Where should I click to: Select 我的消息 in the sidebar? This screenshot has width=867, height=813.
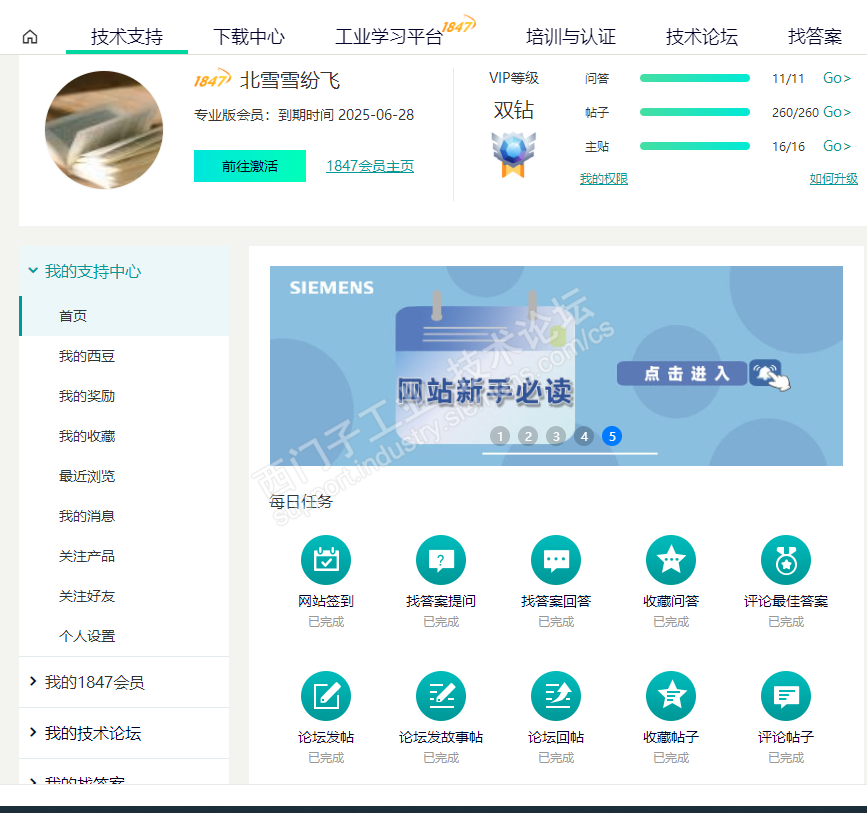click(87, 516)
